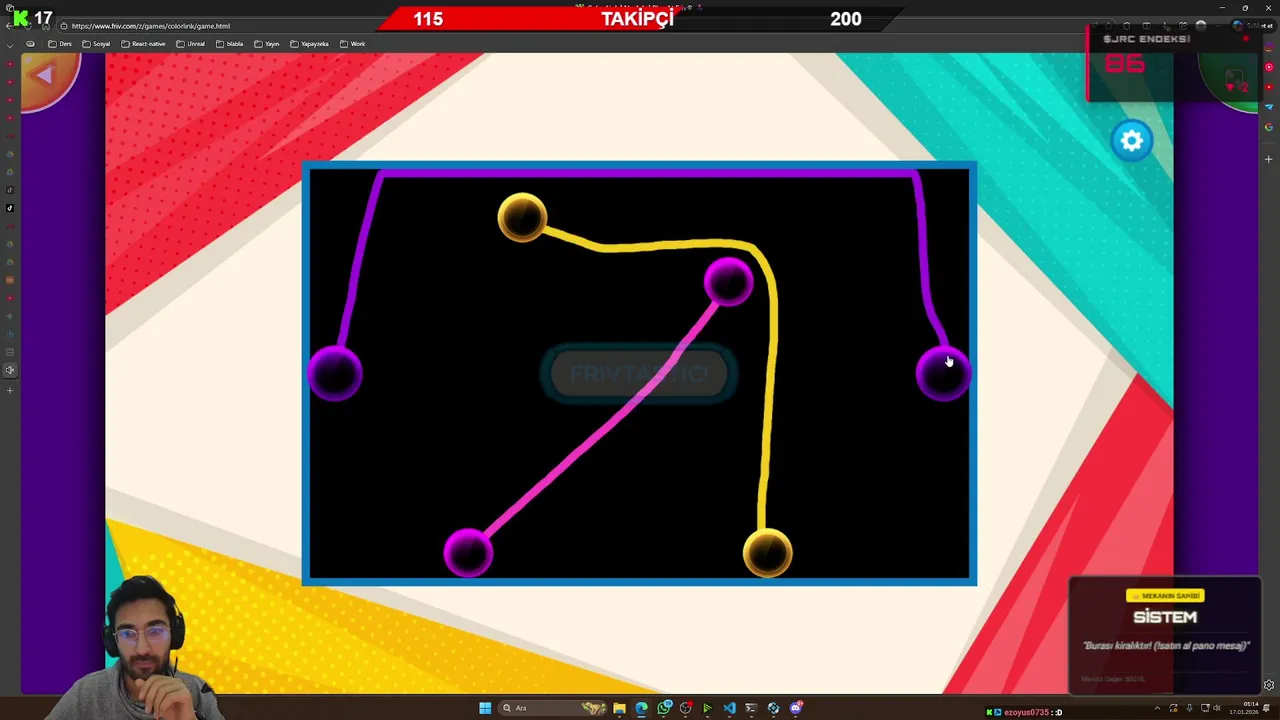
Task: Switch to Microsoft Edge in the taskbar
Action: 641,708
